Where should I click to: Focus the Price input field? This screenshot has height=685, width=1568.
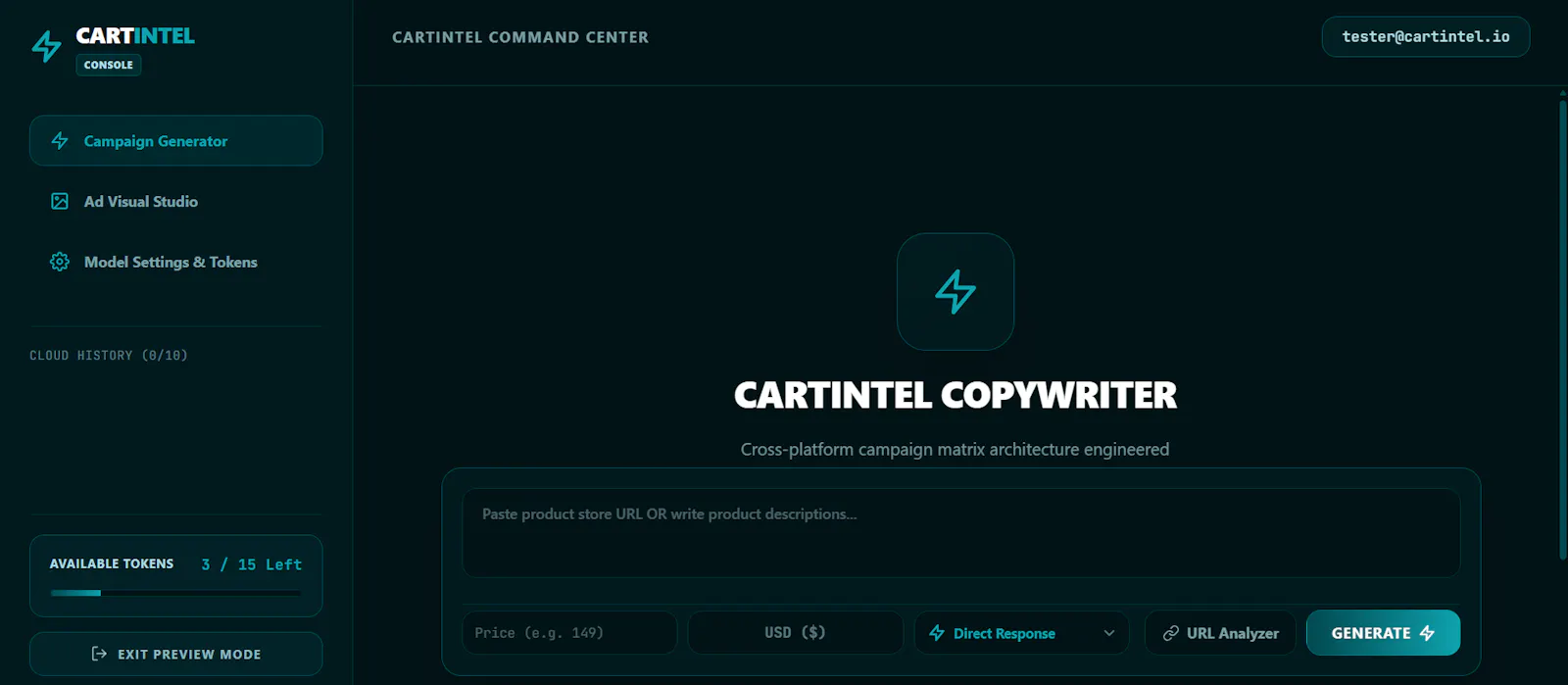(569, 633)
